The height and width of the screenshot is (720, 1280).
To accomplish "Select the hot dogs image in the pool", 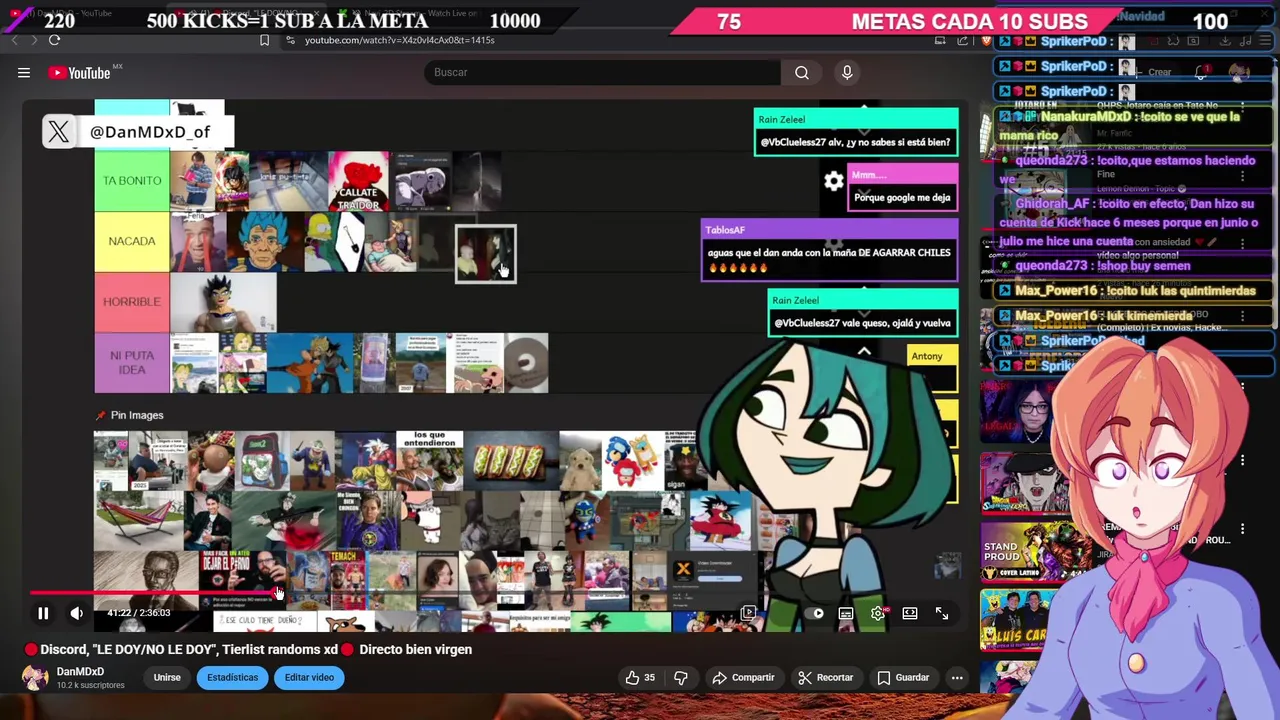I will pos(510,461).
